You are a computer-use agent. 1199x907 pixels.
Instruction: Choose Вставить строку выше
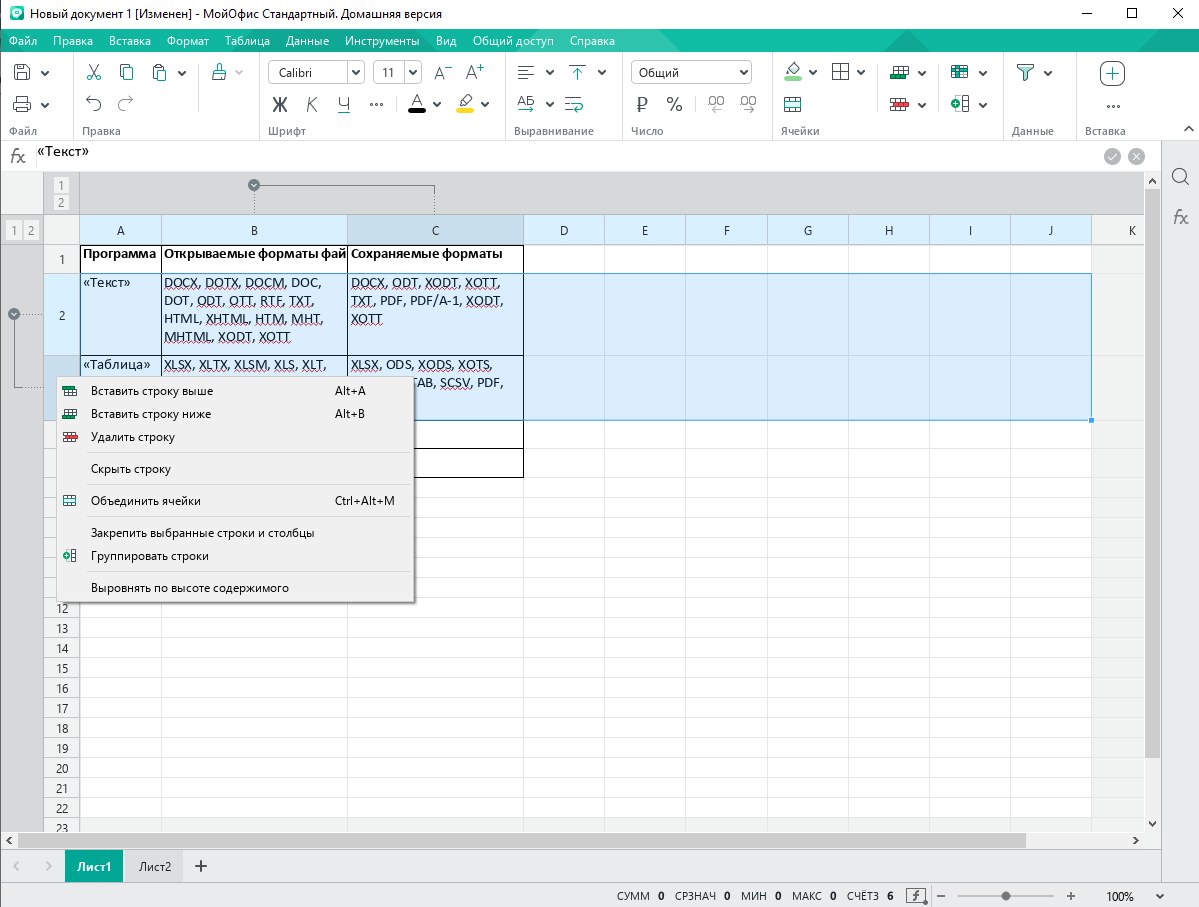tap(236, 391)
